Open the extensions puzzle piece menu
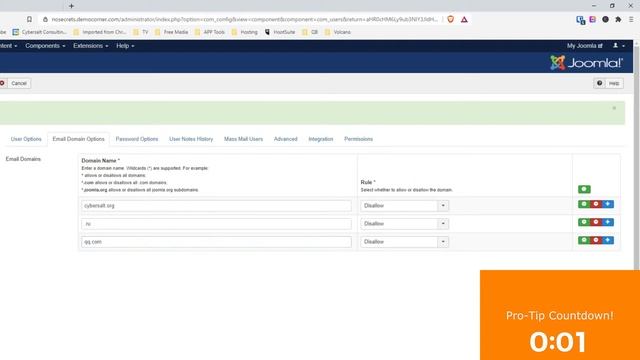The height and width of the screenshot is (360, 640). tap(618, 19)
